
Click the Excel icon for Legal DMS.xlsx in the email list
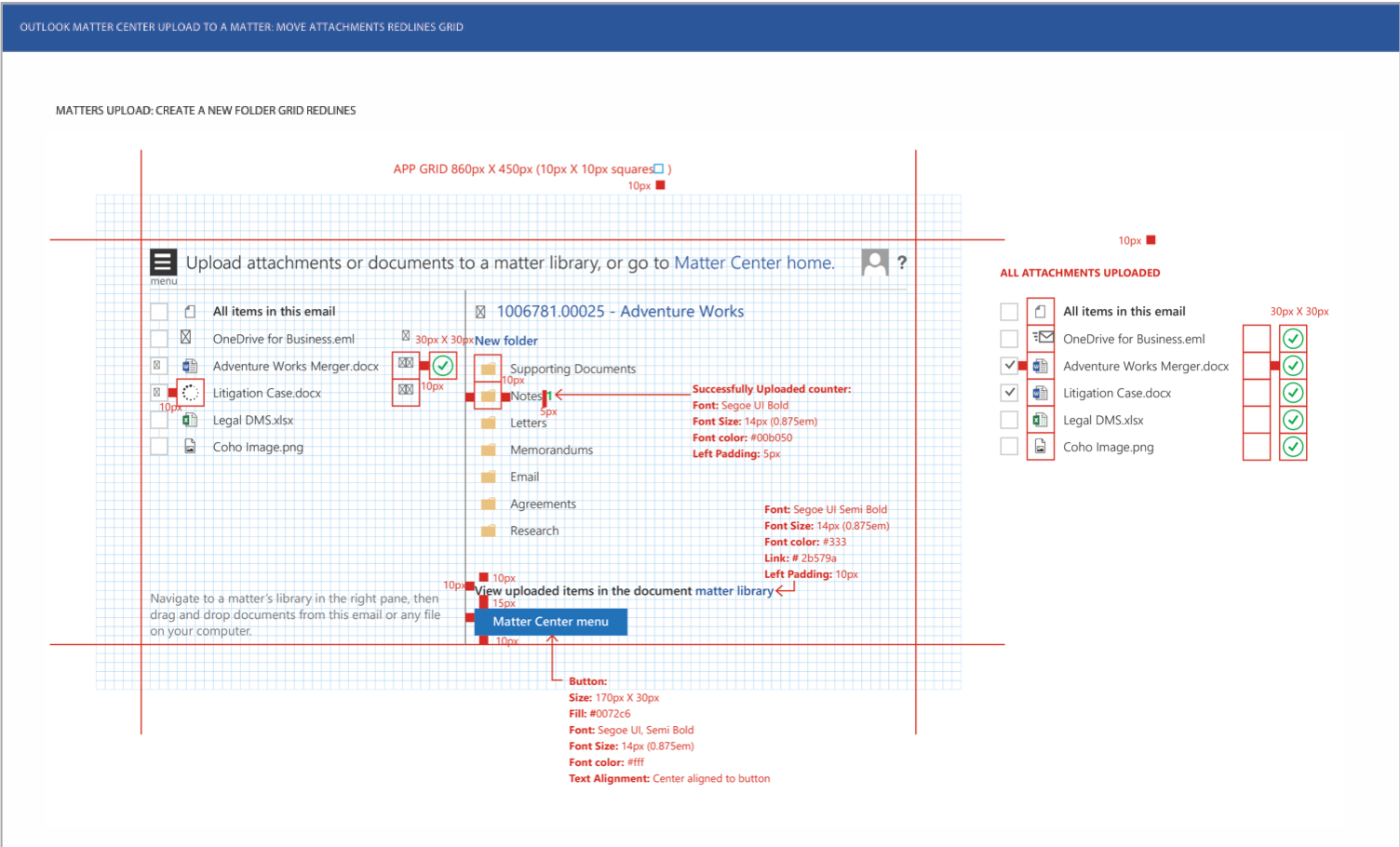(190, 420)
